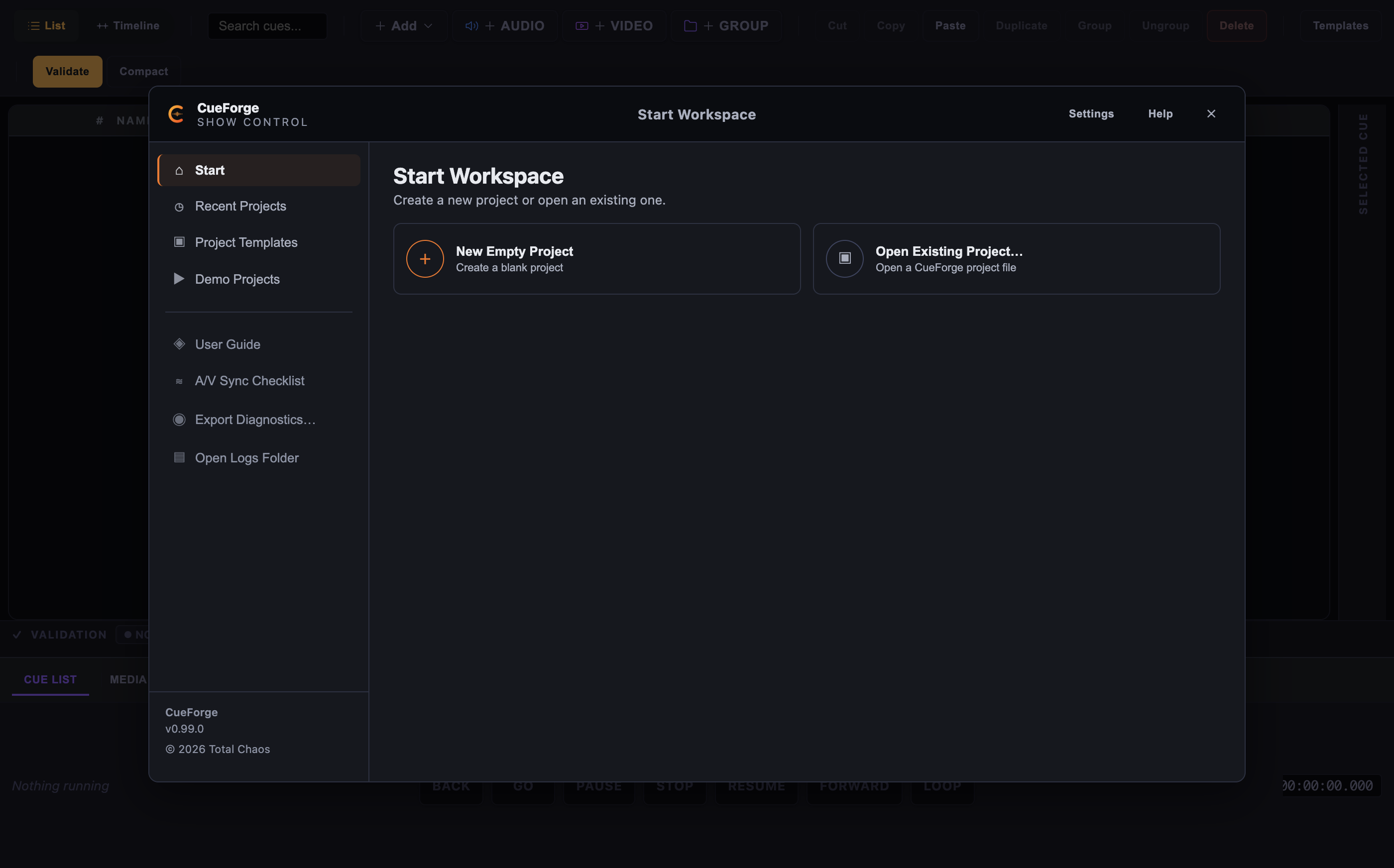Click the square icon beside Project Templates

pyautogui.click(x=179, y=242)
